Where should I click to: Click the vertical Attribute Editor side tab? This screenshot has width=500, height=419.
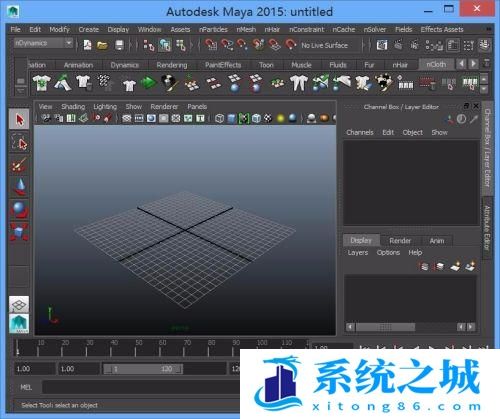point(487,228)
